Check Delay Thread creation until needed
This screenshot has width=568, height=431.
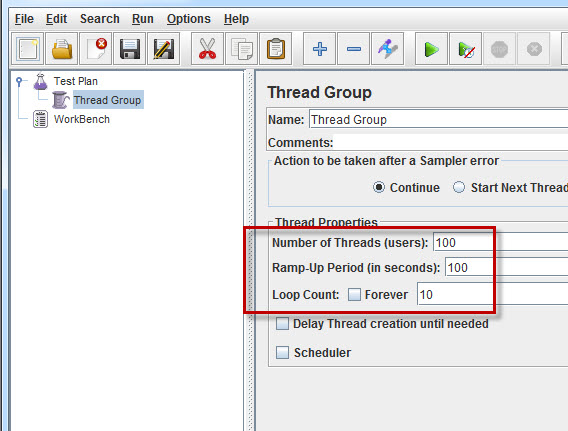(x=282, y=323)
